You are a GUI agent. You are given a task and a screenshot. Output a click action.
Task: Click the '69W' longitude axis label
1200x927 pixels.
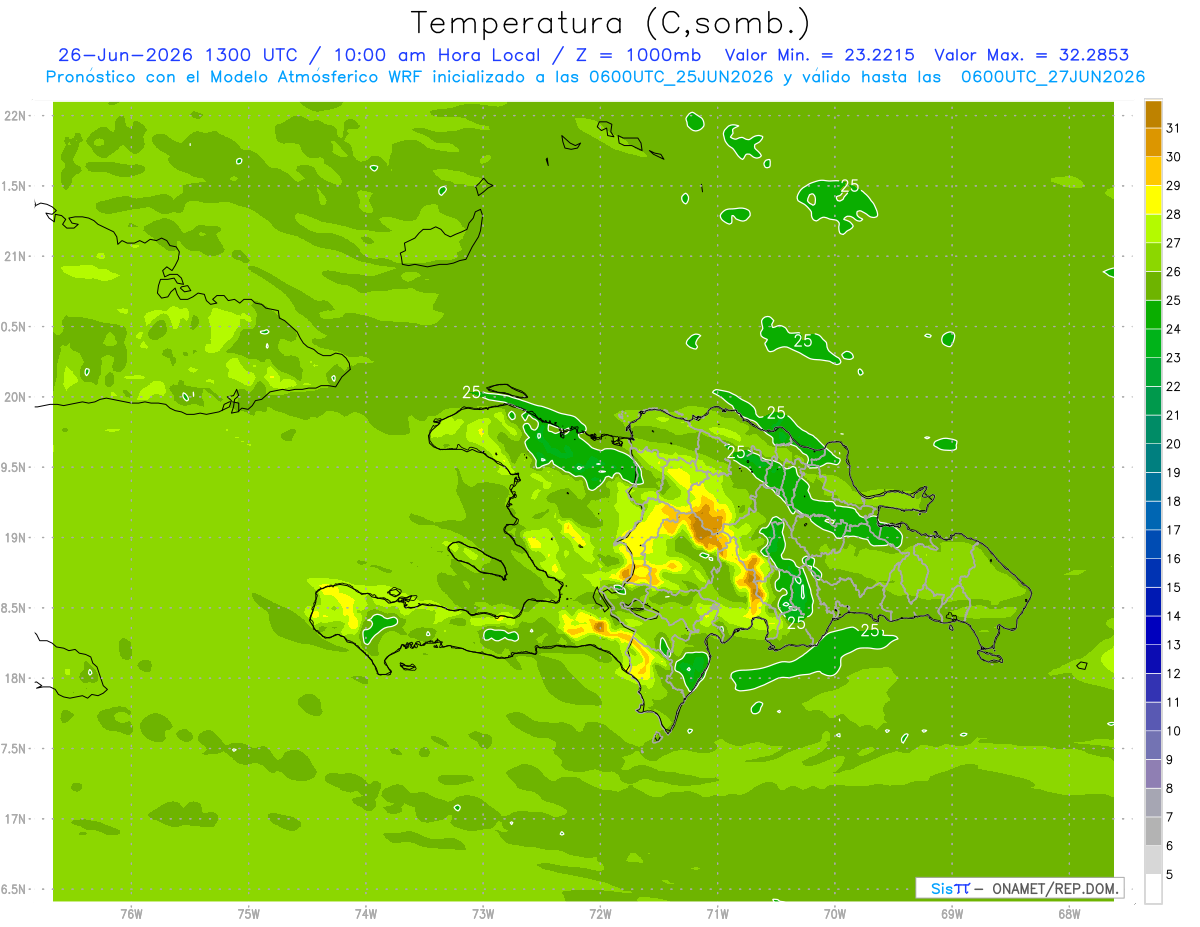point(952,914)
